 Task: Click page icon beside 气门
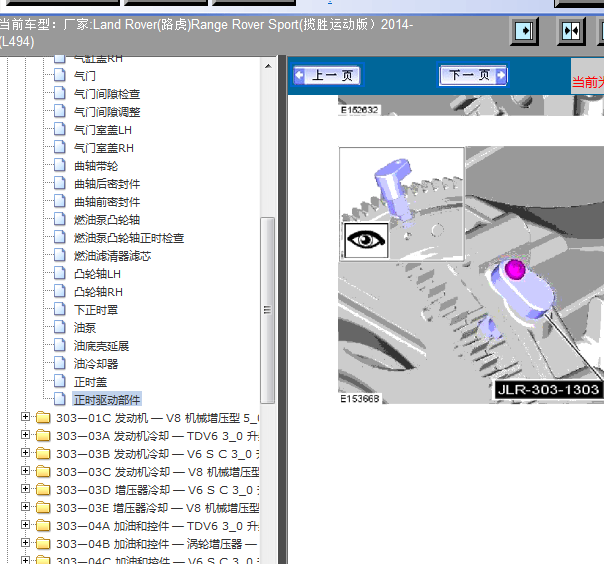[x=59, y=75]
